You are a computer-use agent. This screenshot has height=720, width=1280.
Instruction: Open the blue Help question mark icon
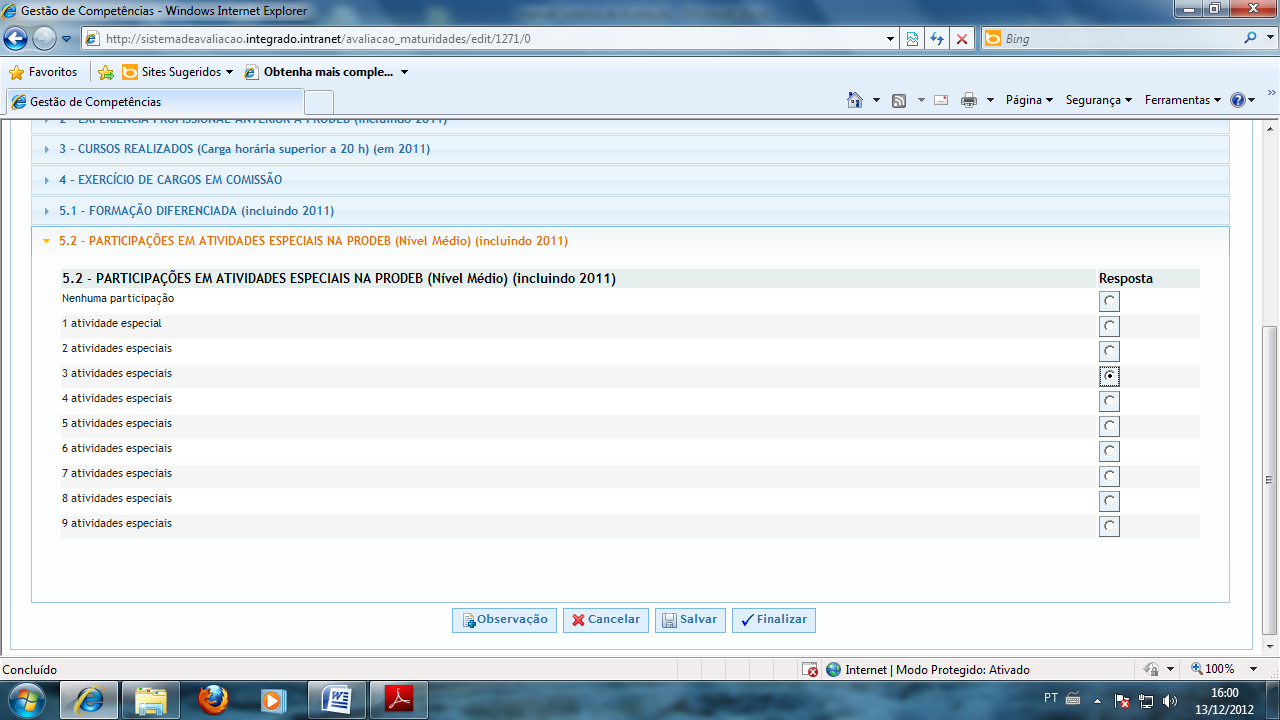click(1238, 100)
